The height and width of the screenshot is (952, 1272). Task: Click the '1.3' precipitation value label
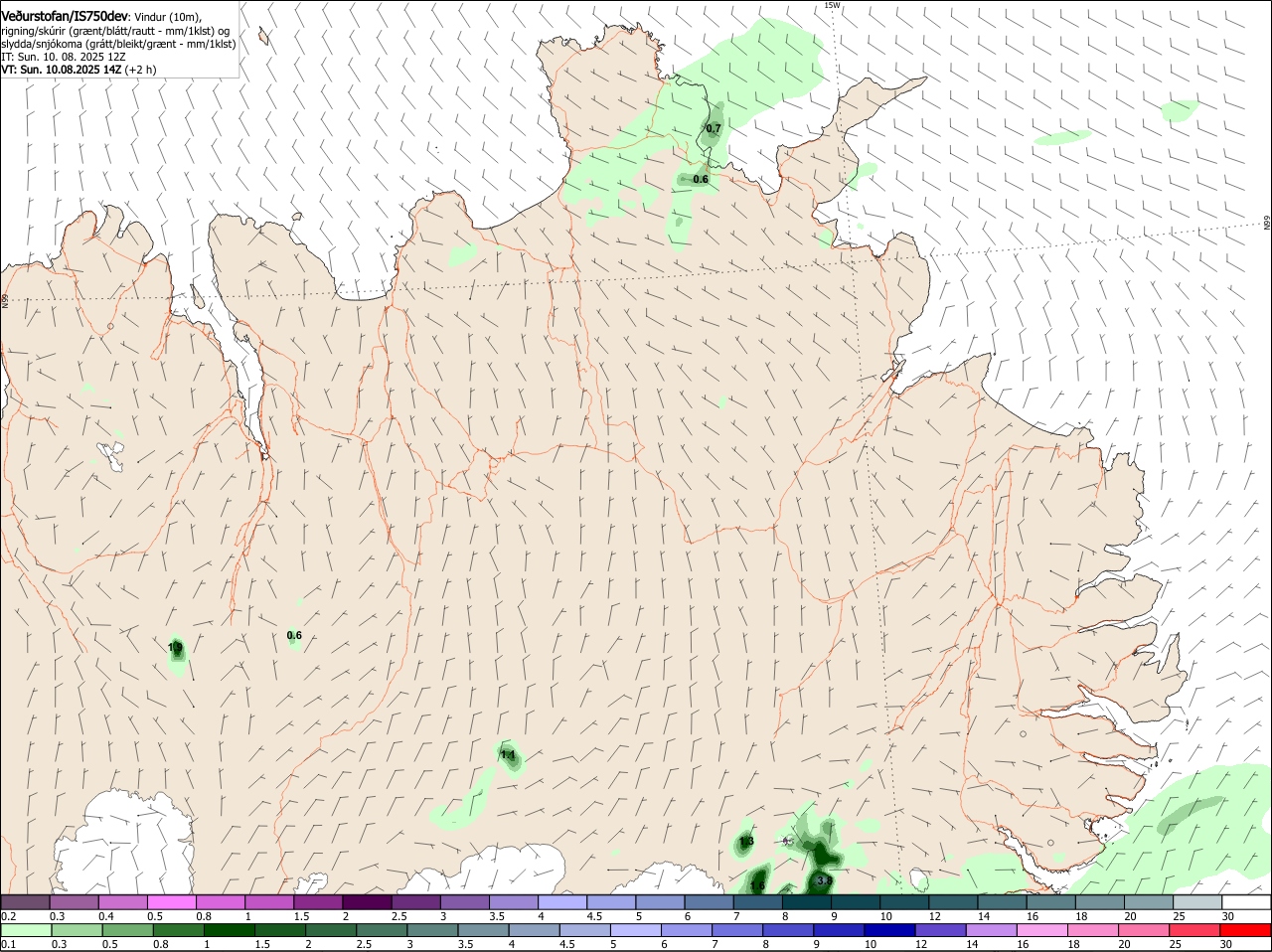746,841
